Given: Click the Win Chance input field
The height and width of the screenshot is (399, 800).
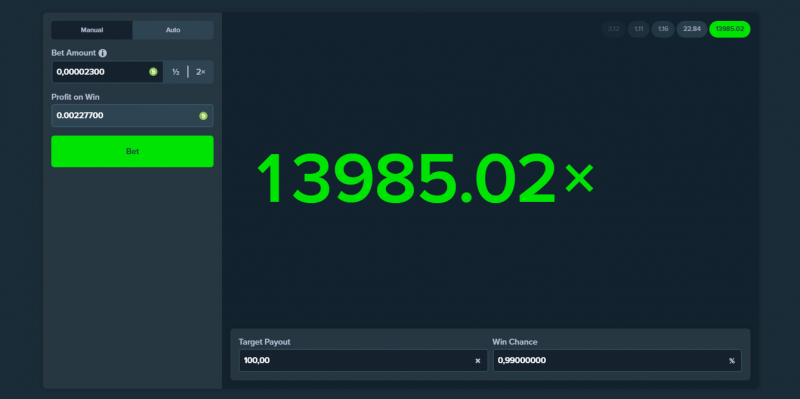Looking at the screenshot, I should click(x=617, y=361).
